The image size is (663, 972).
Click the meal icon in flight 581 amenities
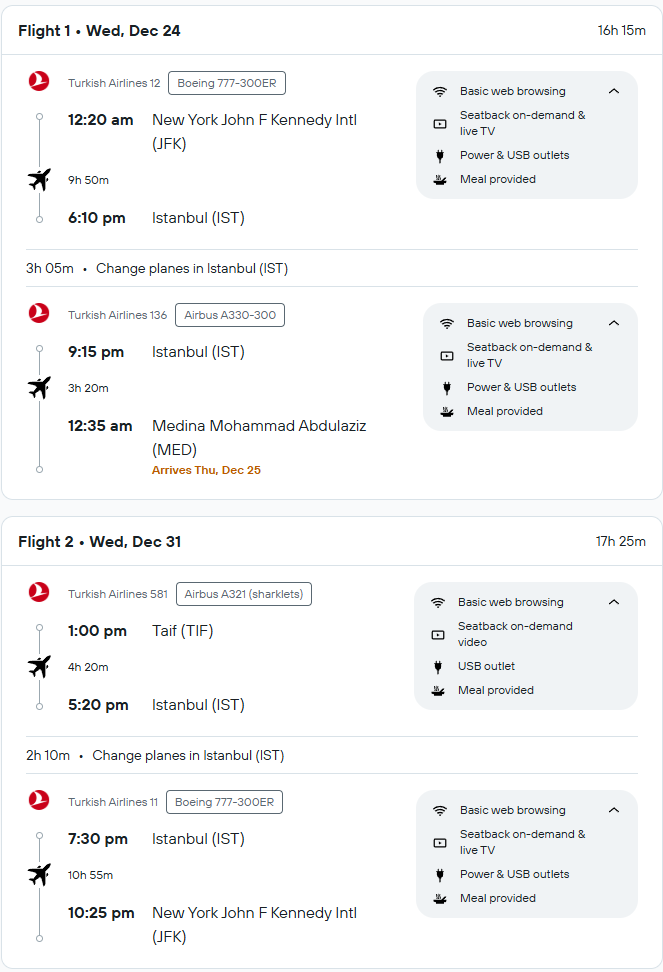[x=438, y=691]
